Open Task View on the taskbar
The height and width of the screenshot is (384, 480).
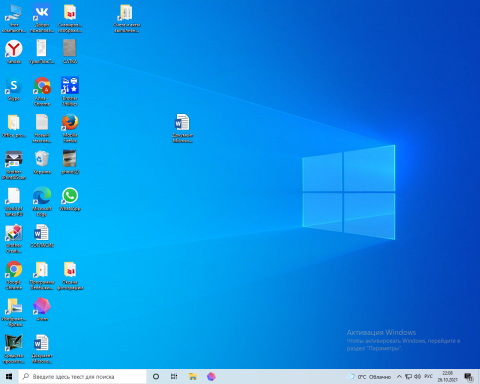[174, 377]
